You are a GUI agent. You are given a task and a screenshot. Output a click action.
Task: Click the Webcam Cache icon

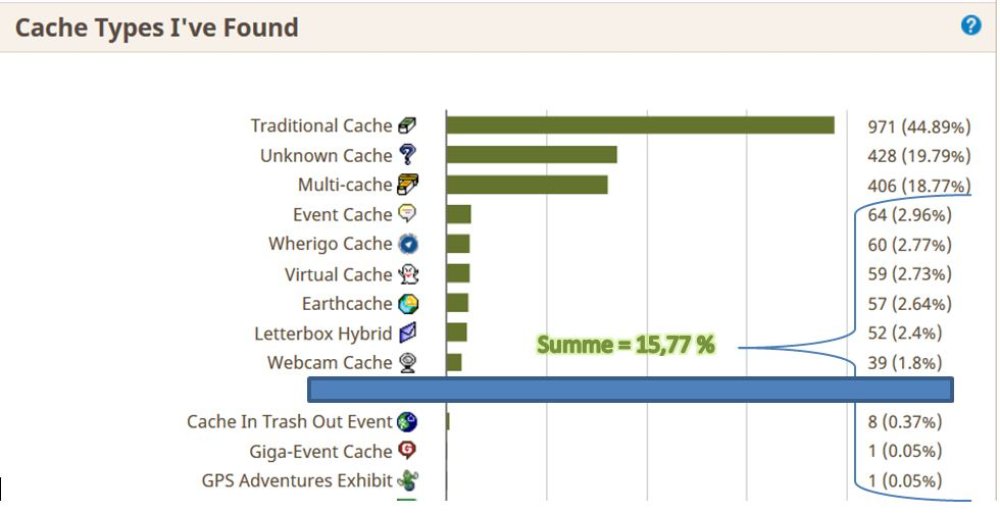click(x=407, y=363)
